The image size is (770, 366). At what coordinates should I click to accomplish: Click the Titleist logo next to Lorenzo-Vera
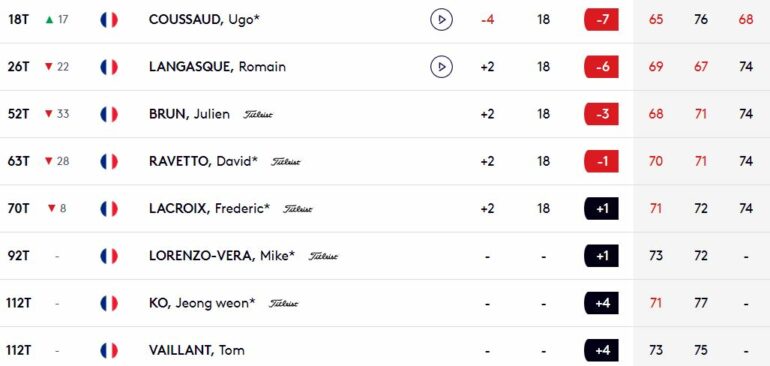click(x=323, y=256)
